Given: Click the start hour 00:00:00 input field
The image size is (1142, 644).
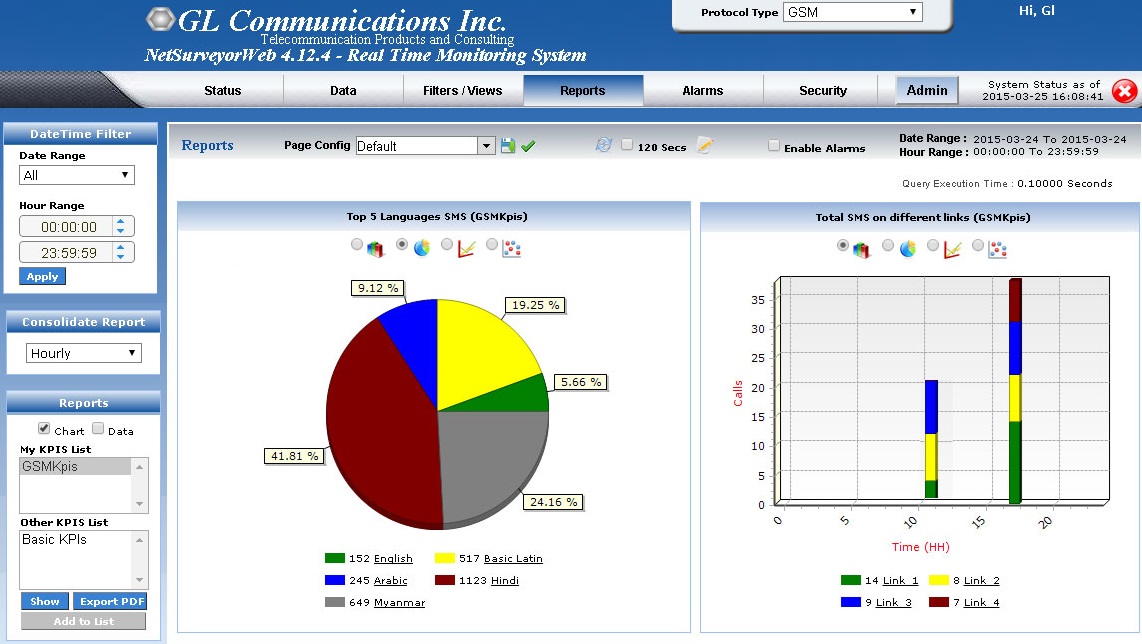Looking at the screenshot, I should [68, 227].
